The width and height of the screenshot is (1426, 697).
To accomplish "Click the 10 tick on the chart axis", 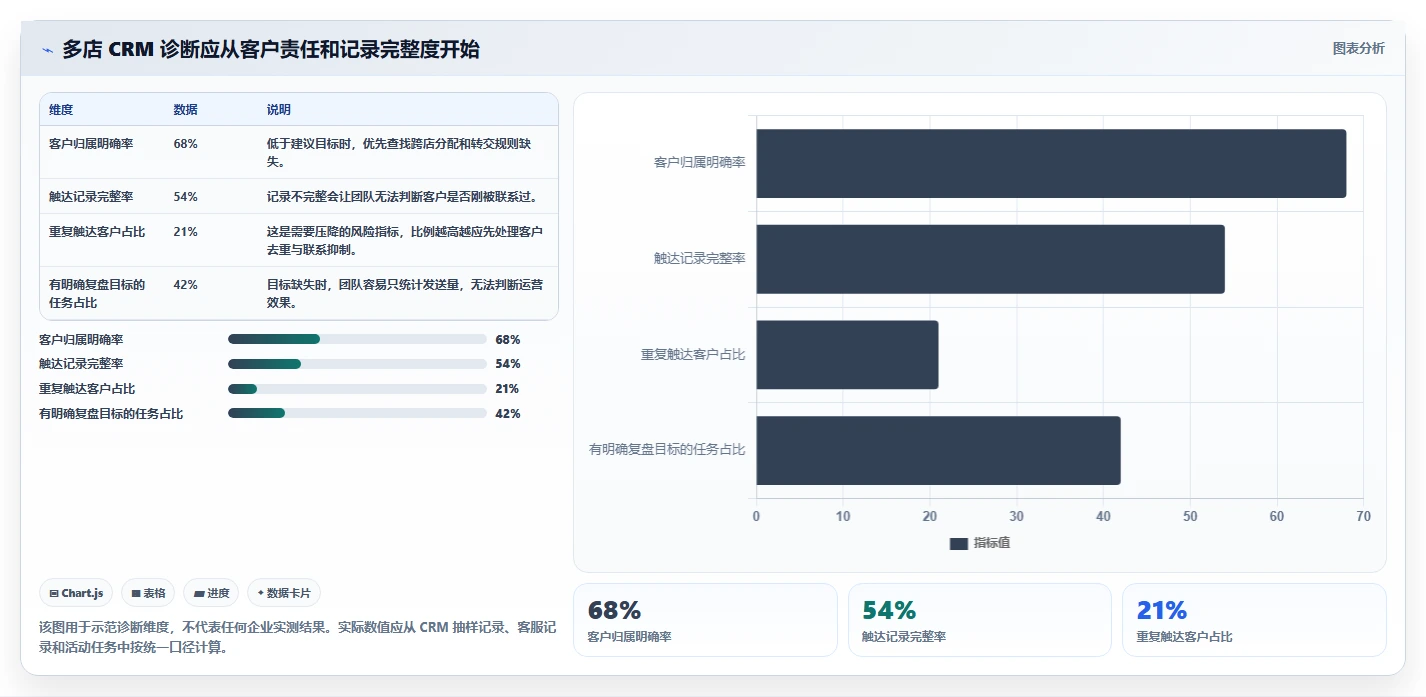I will click(x=843, y=516).
